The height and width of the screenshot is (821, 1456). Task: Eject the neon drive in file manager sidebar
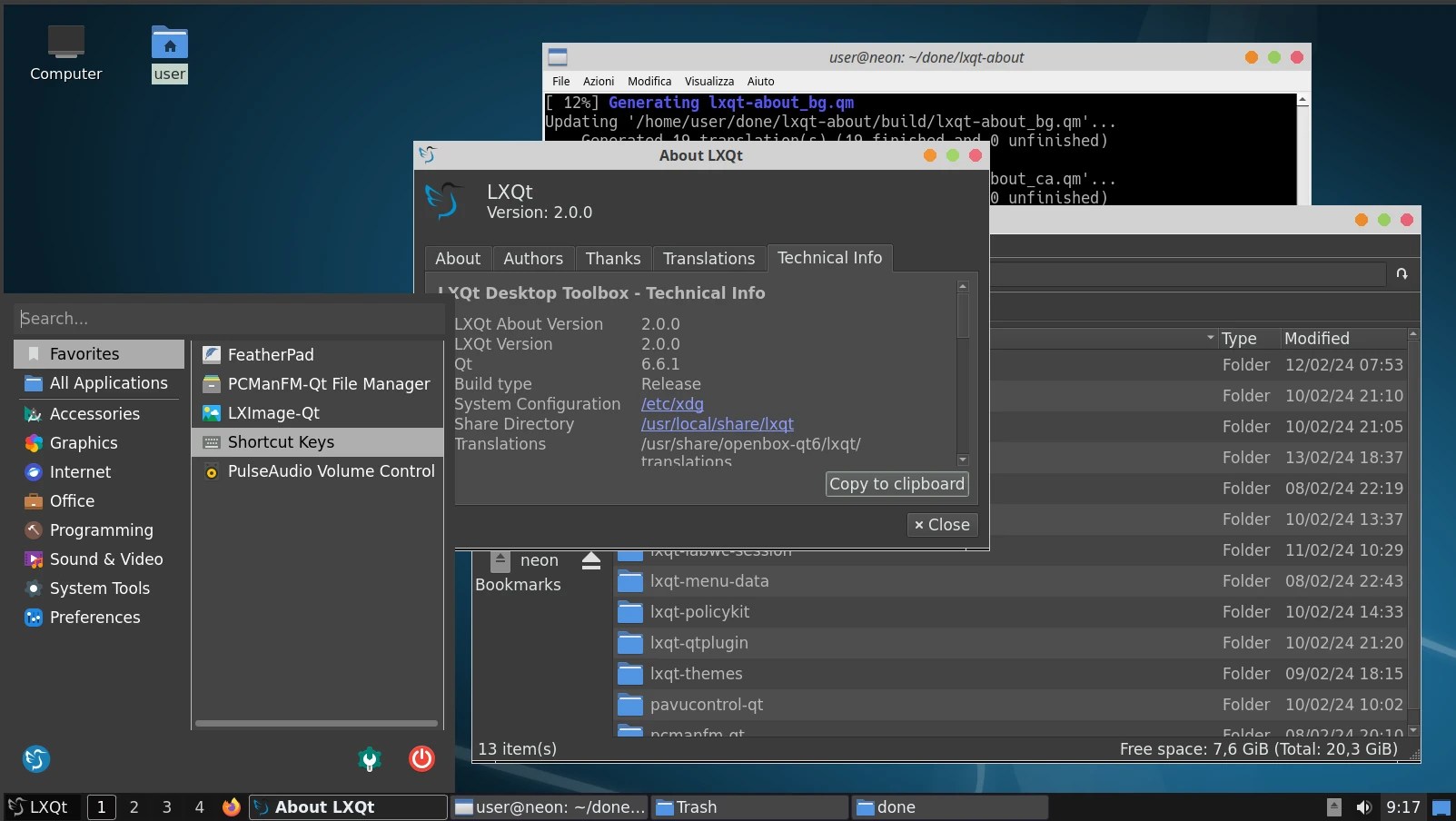pyautogui.click(x=591, y=561)
